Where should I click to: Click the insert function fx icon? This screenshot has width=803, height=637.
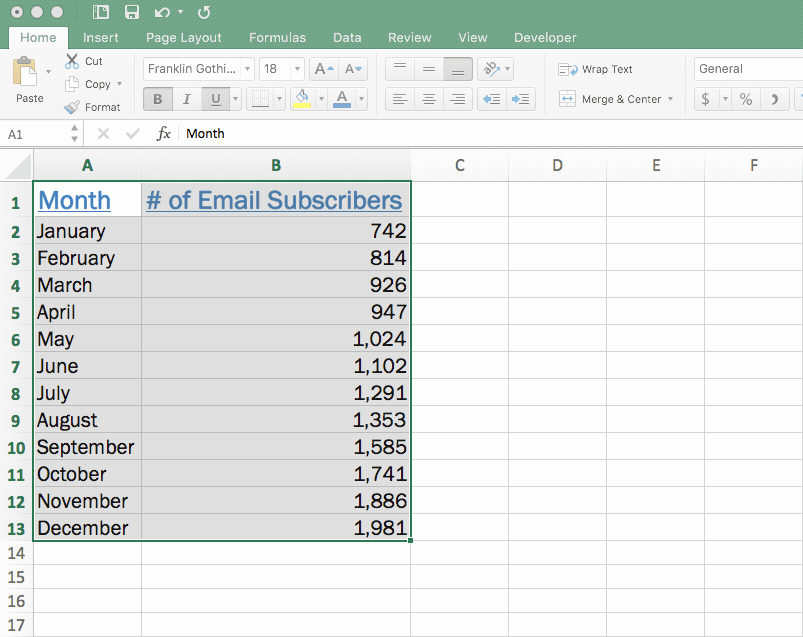click(x=163, y=133)
